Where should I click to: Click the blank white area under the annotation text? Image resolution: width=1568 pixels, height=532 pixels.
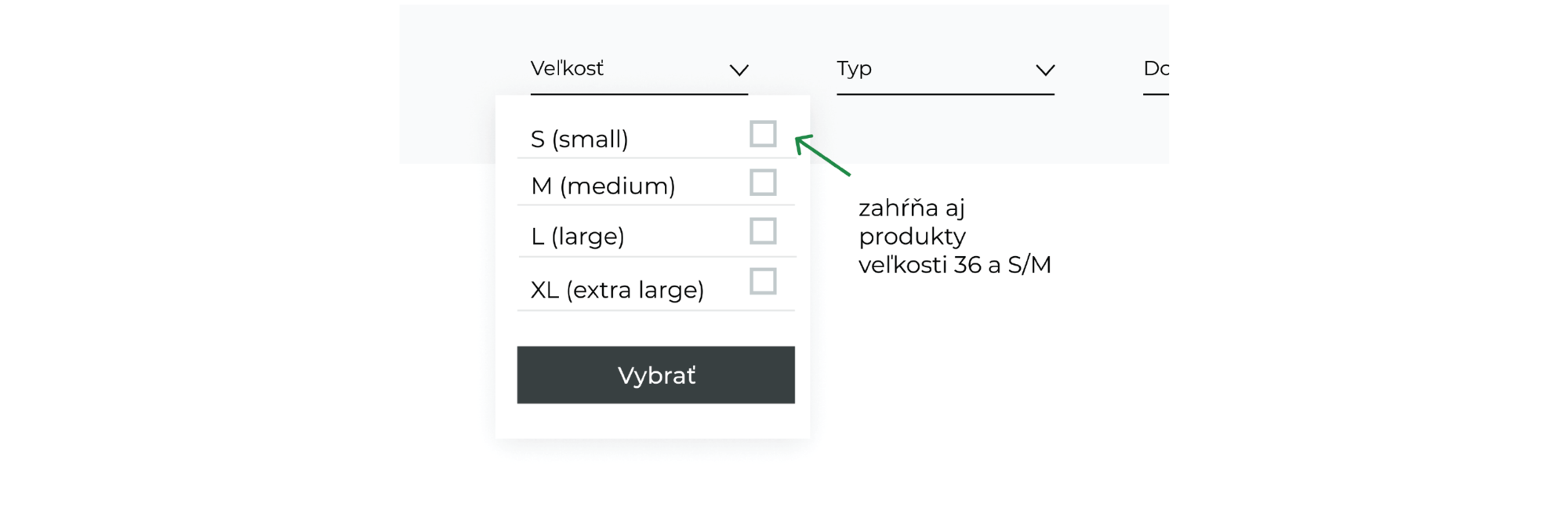[x=980, y=392]
